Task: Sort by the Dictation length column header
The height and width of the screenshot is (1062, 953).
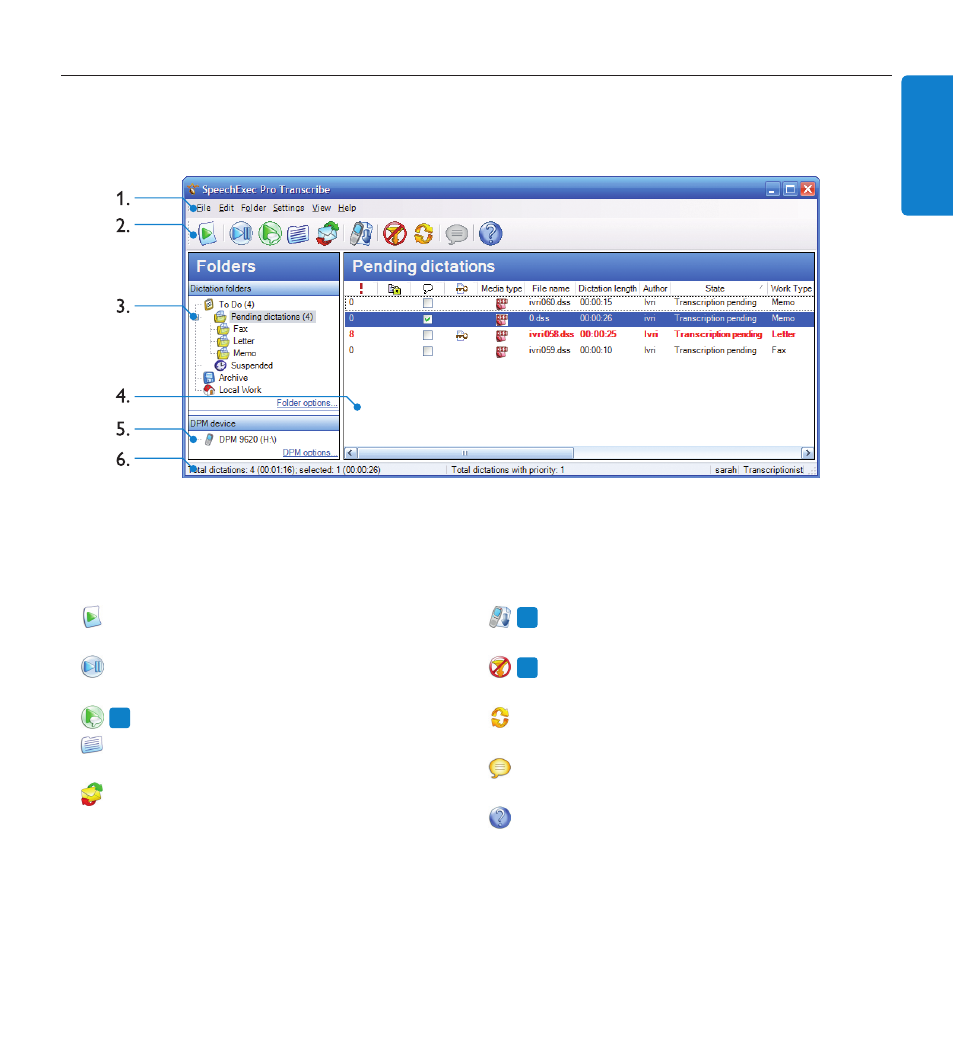Action: (x=607, y=289)
